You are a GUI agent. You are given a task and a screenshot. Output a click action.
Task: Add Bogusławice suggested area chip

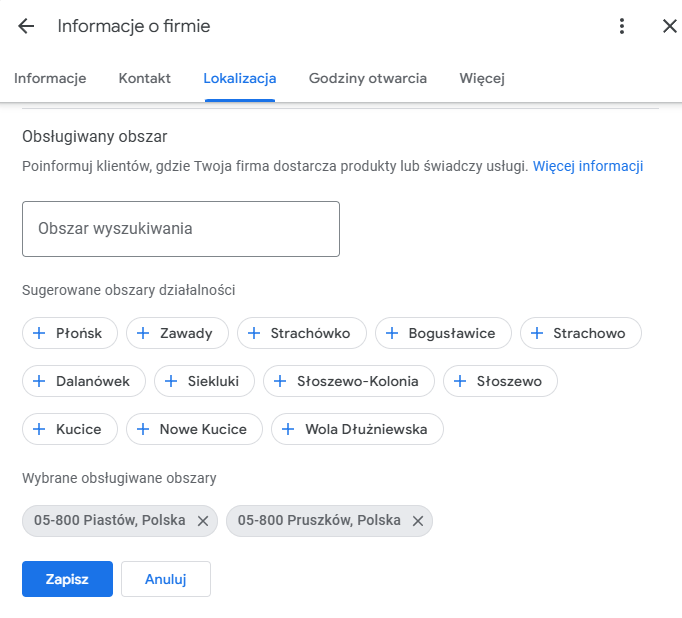[x=443, y=333]
